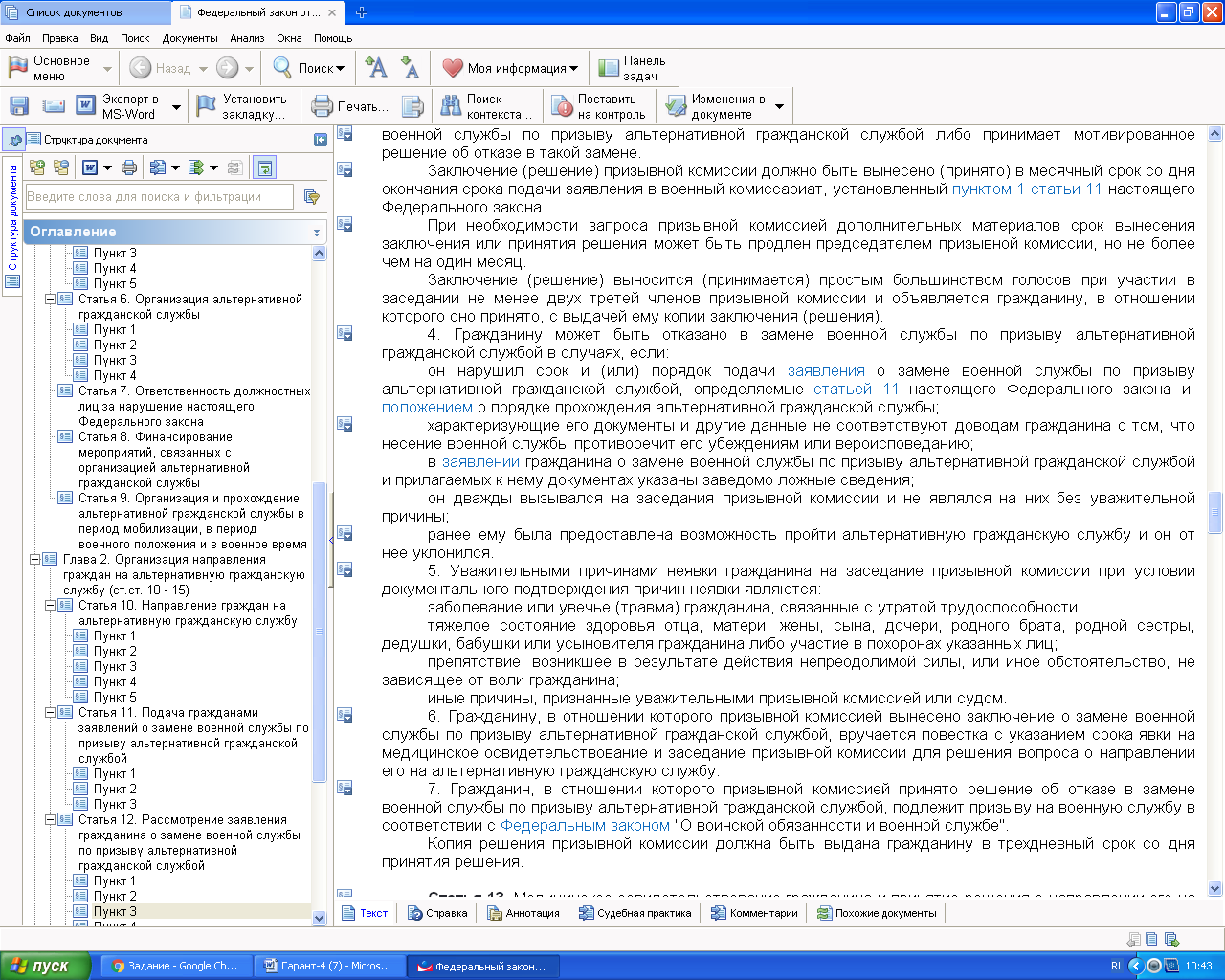Toggle the Панель задач button
This screenshot has height=980, width=1225.
(633, 68)
